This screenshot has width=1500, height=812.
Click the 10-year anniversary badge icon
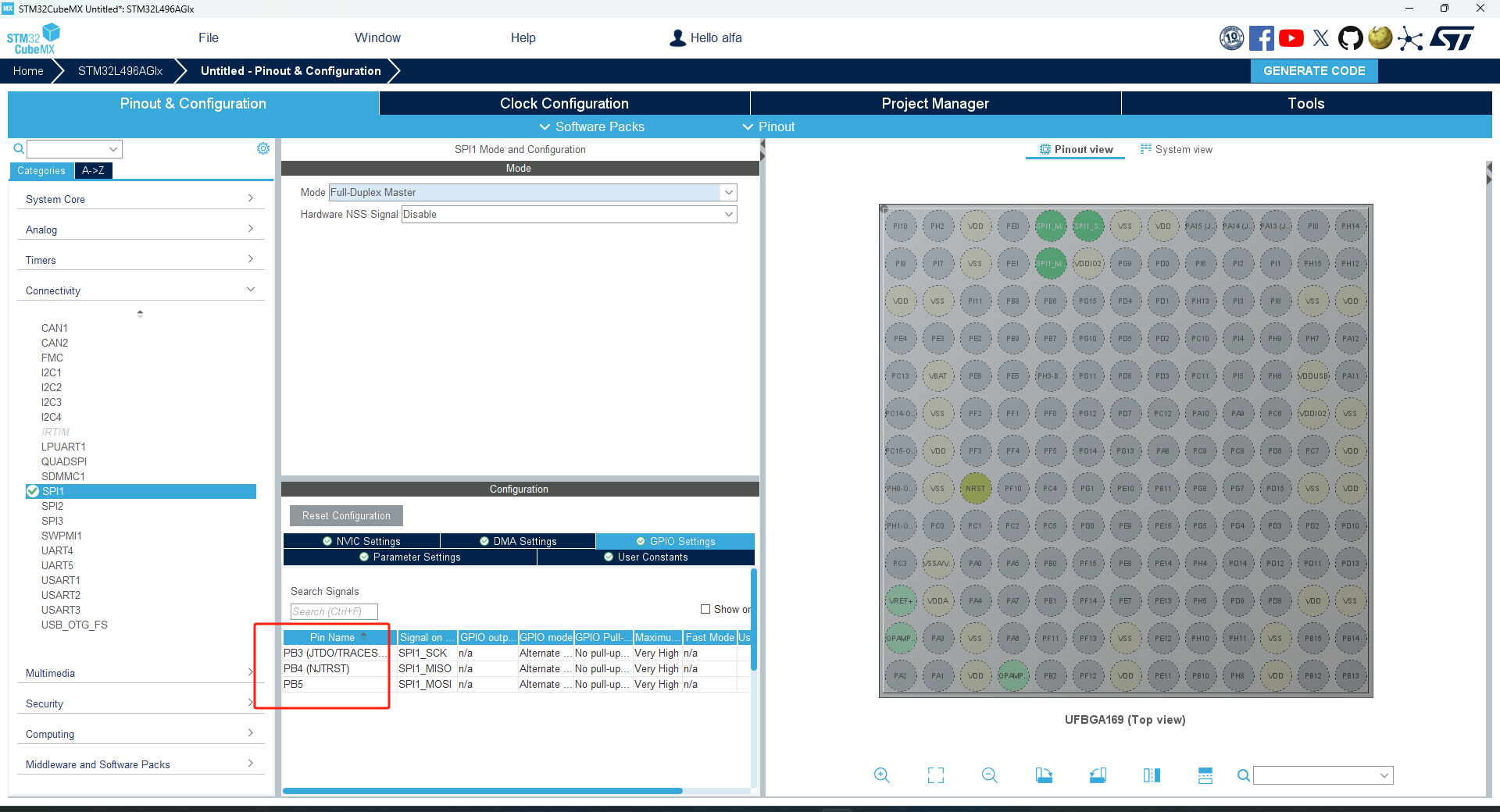pos(1232,38)
